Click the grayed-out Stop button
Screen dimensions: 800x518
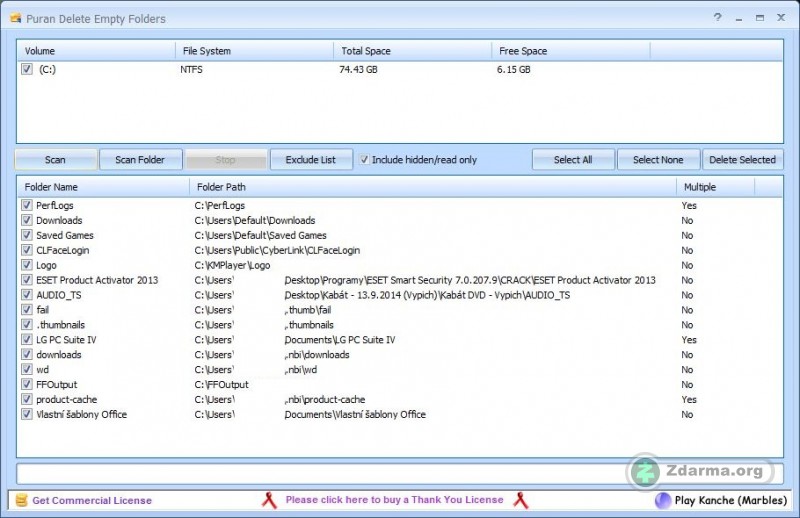[x=226, y=160]
